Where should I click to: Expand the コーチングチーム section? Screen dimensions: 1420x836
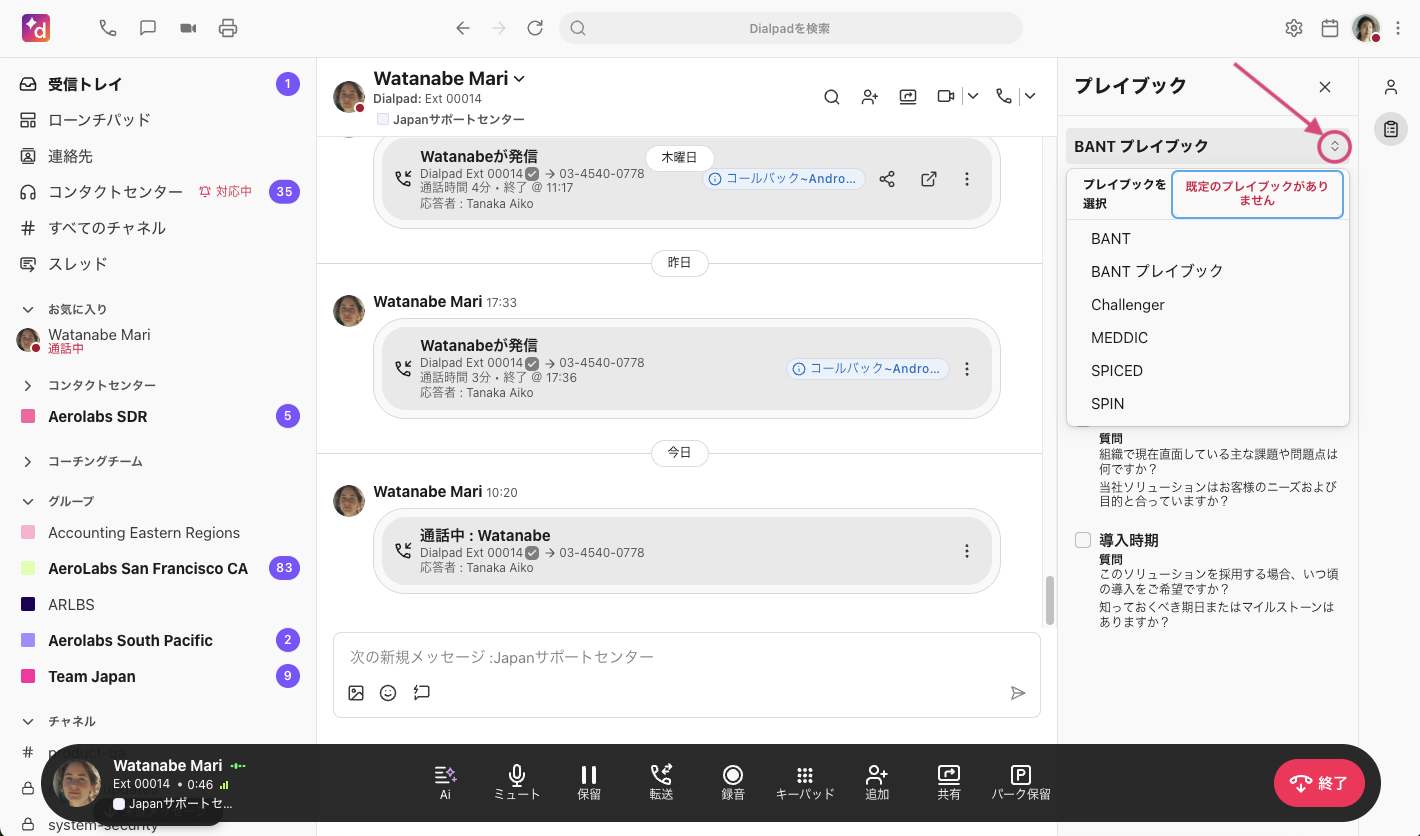(28, 461)
